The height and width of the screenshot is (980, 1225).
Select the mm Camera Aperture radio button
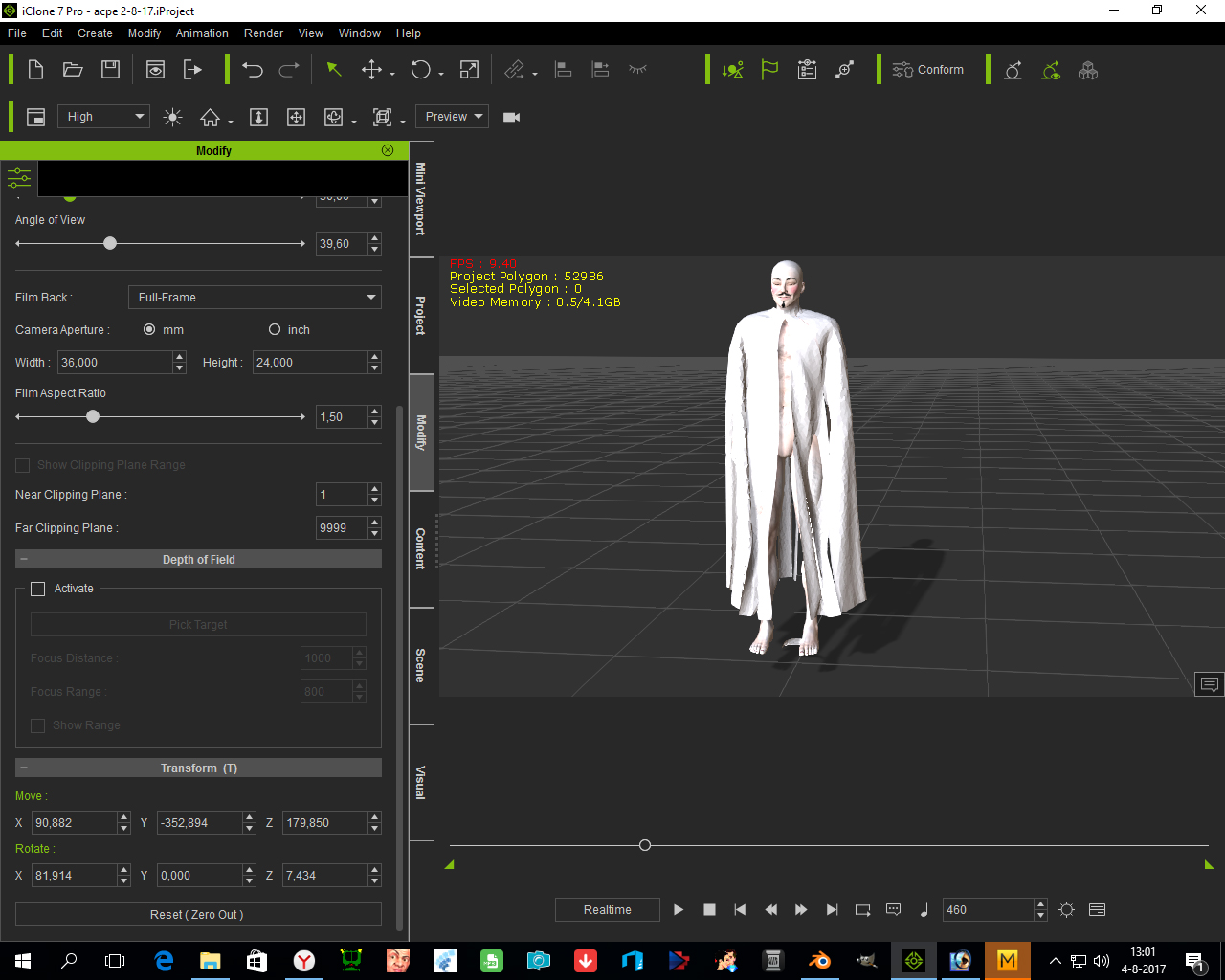pyautogui.click(x=149, y=329)
